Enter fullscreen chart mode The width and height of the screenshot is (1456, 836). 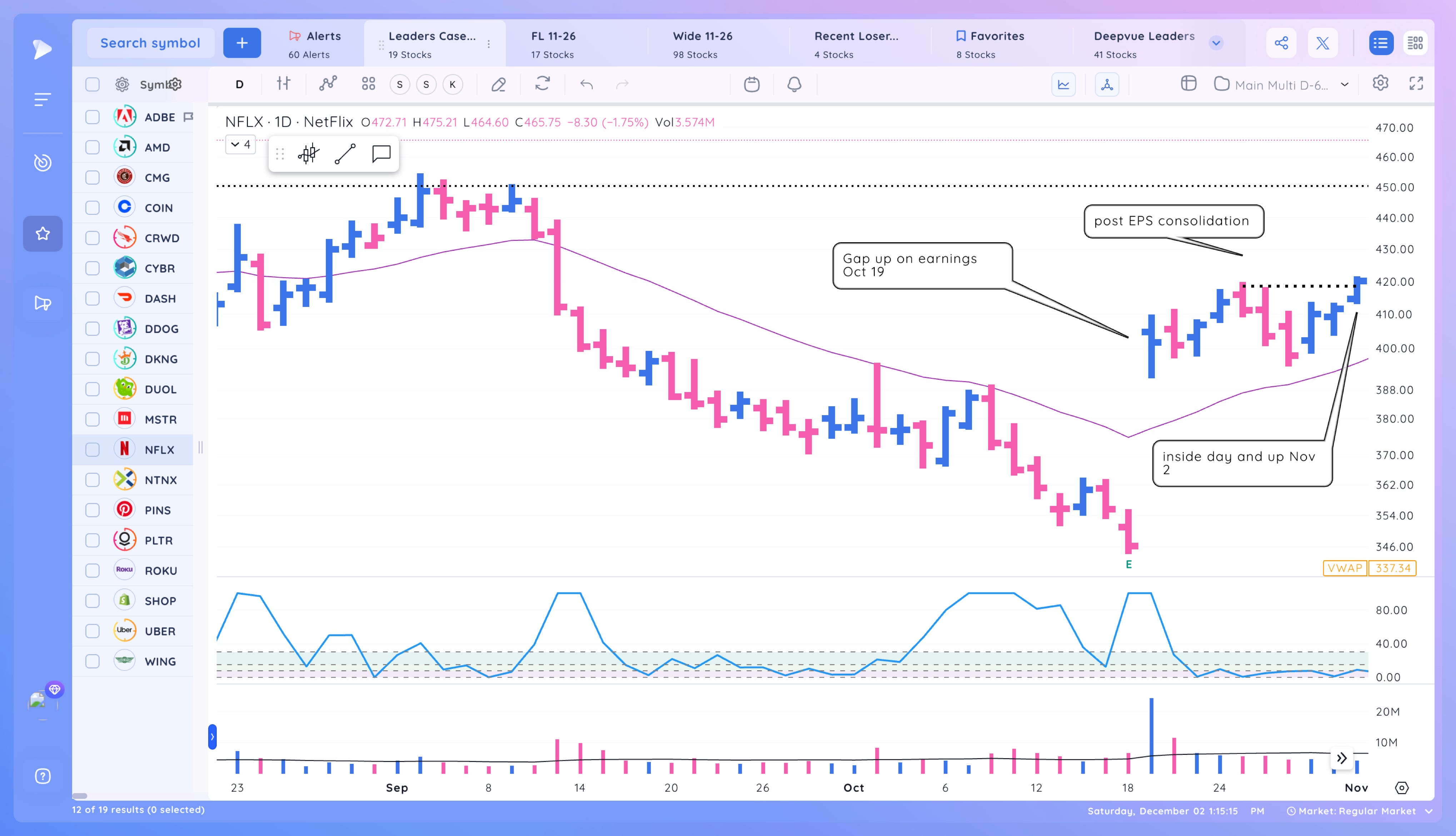1416,83
